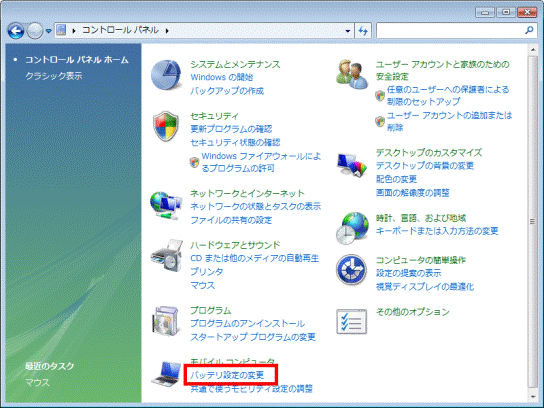Open 配色の変更 link

click(x=397, y=179)
